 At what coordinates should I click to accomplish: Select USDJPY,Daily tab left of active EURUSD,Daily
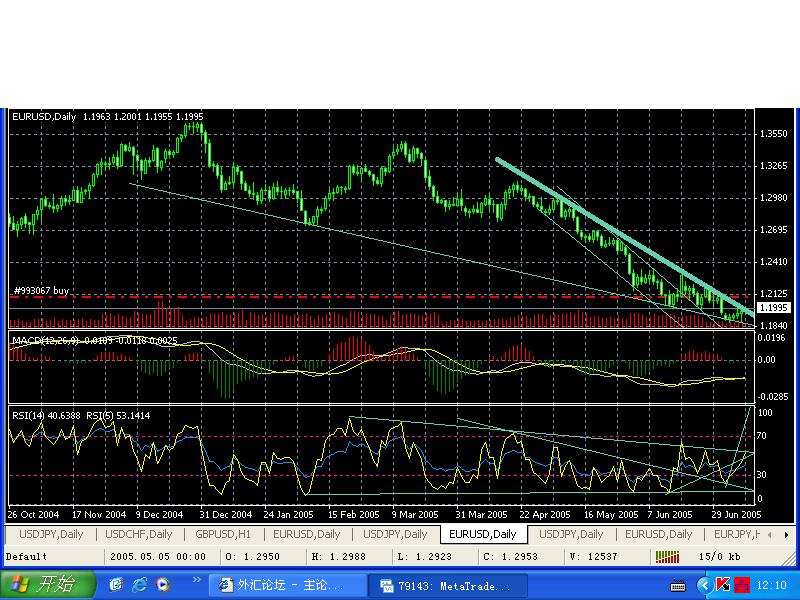[395, 534]
